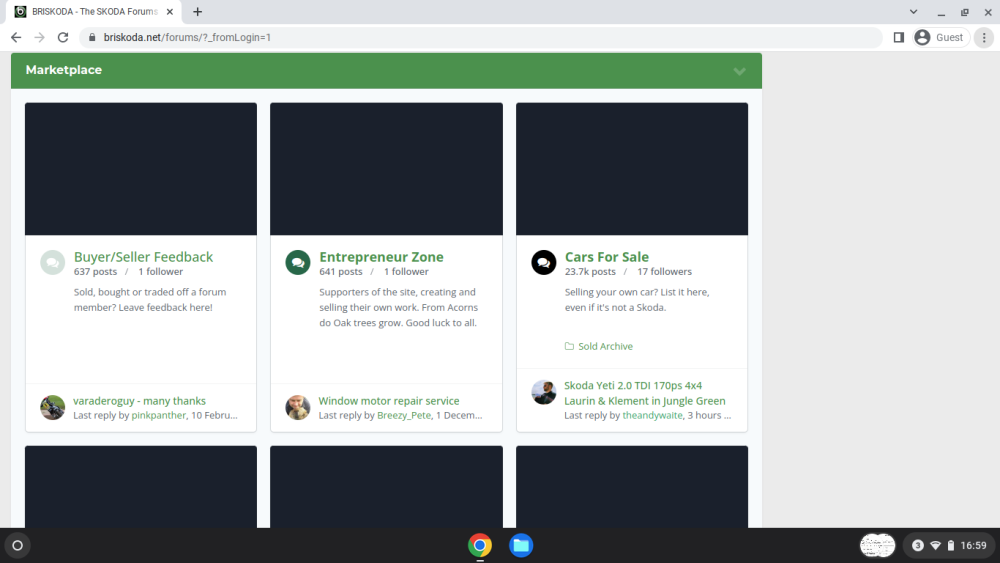Screen dimensions: 1000x563
Task: Open the ChromeOS launcher circle
Action: [18, 545]
